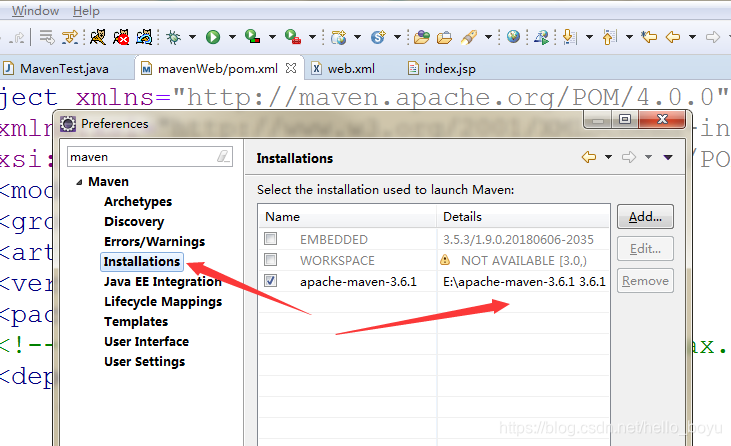The height and width of the screenshot is (446, 731).
Task: Select Installations preference page
Action: (x=142, y=261)
